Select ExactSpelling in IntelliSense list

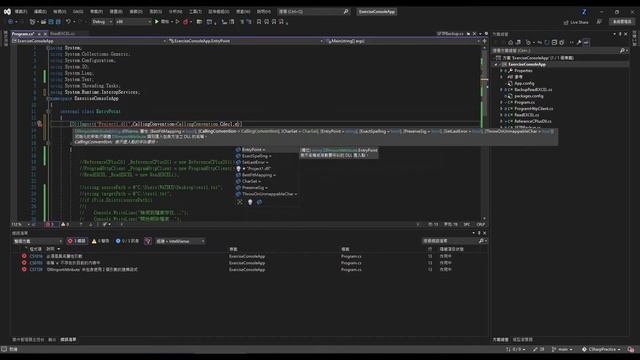point(267,156)
